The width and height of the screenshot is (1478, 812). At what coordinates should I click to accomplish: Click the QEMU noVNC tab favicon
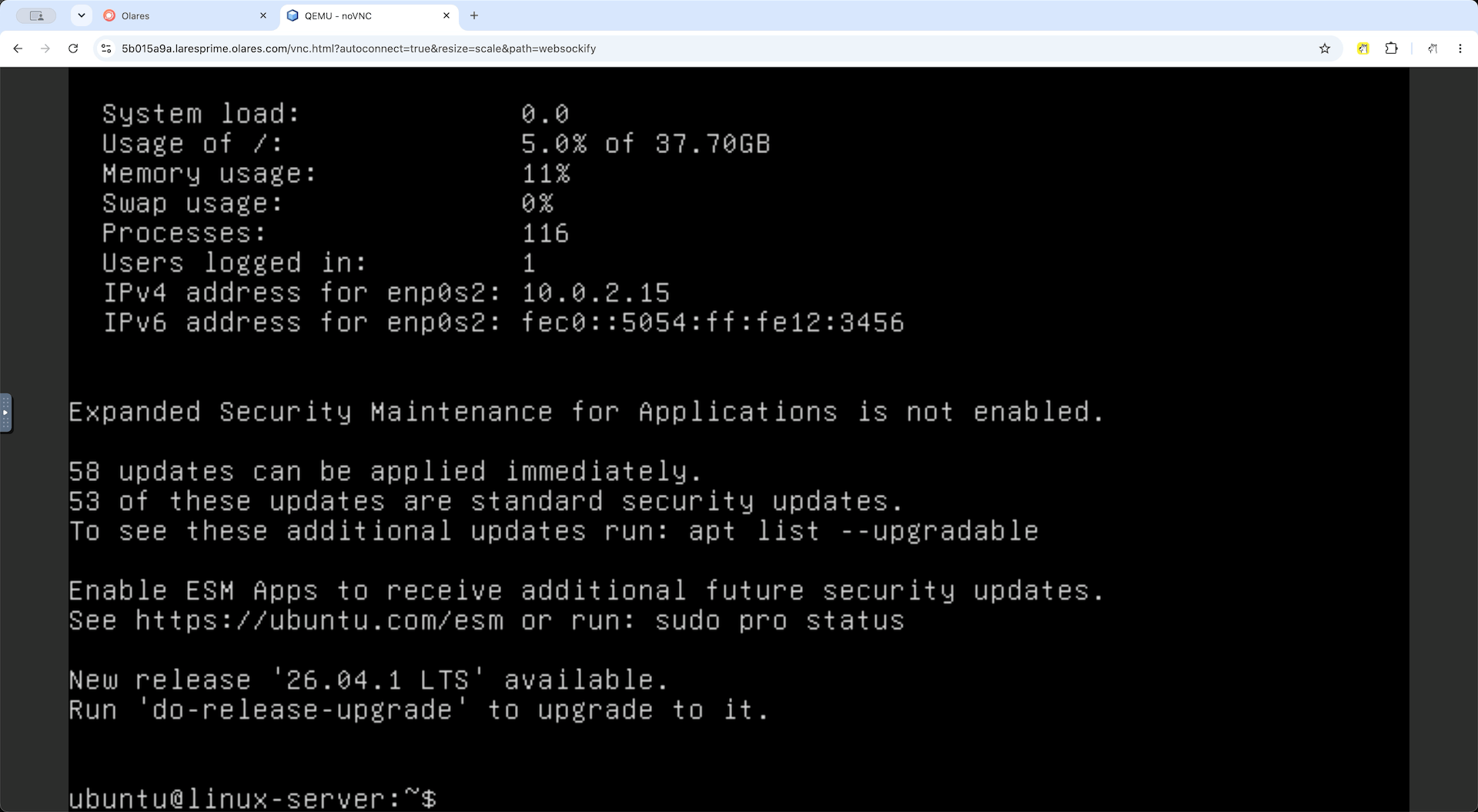[x=293, y=15]
